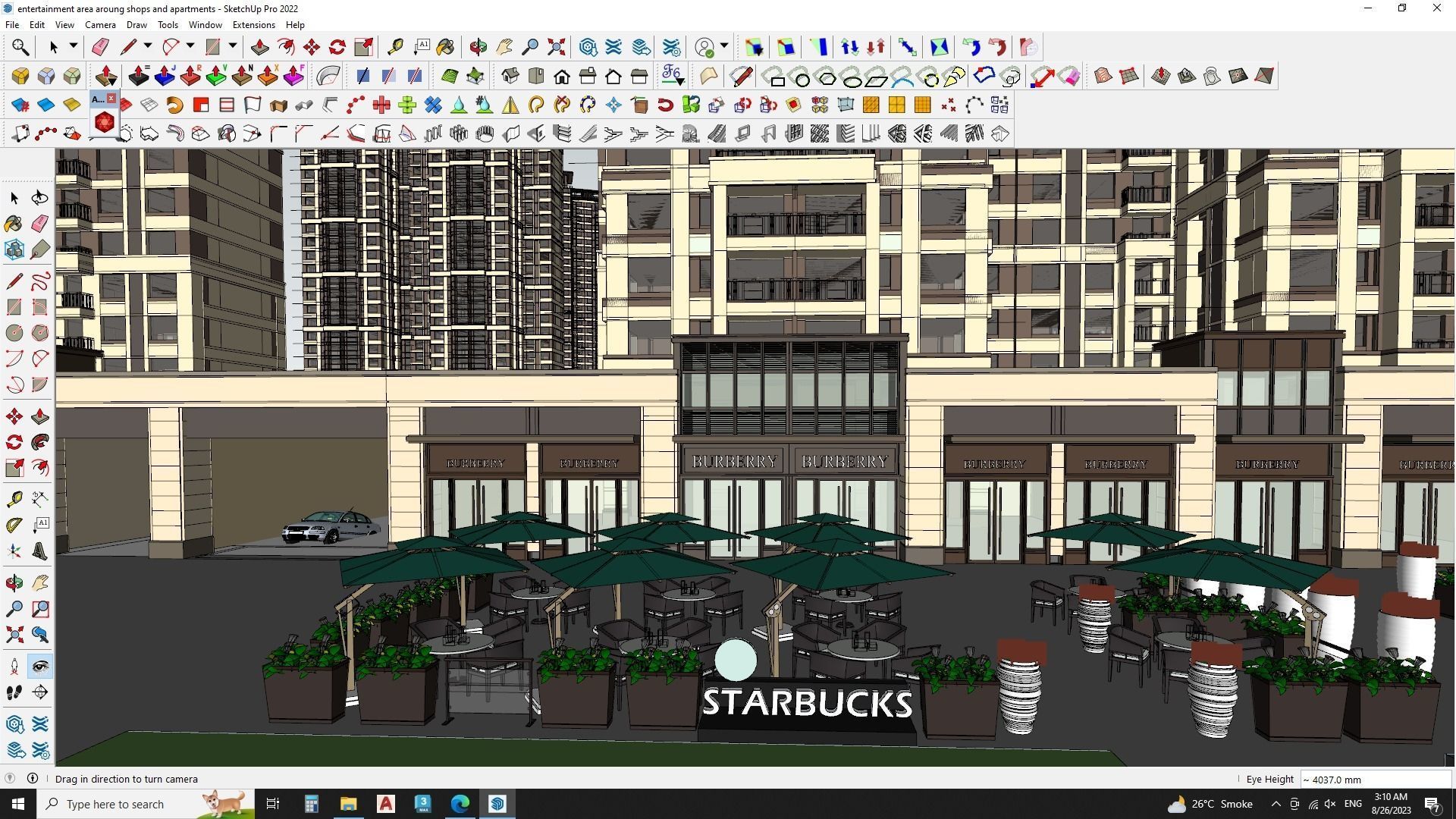Open File Explorer from the taskbar
The width and height of the screenshot is (1456, 819).
pos(348,804)
